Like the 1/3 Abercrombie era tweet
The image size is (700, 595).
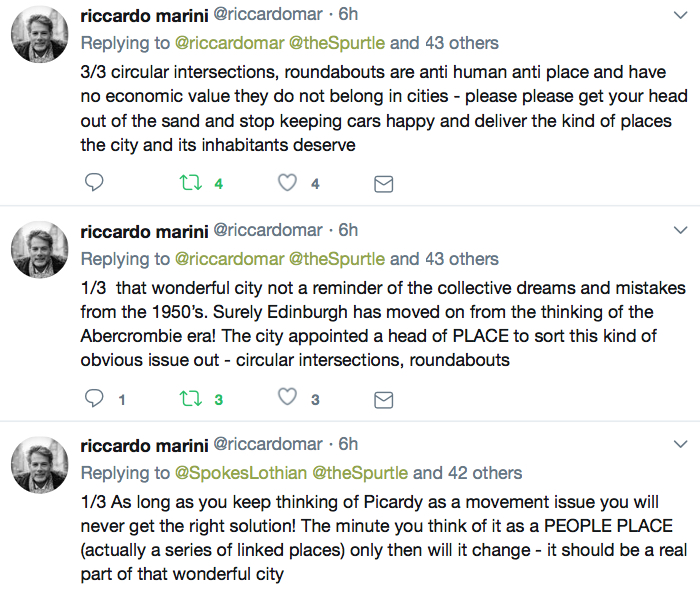[x=287, y=397]
